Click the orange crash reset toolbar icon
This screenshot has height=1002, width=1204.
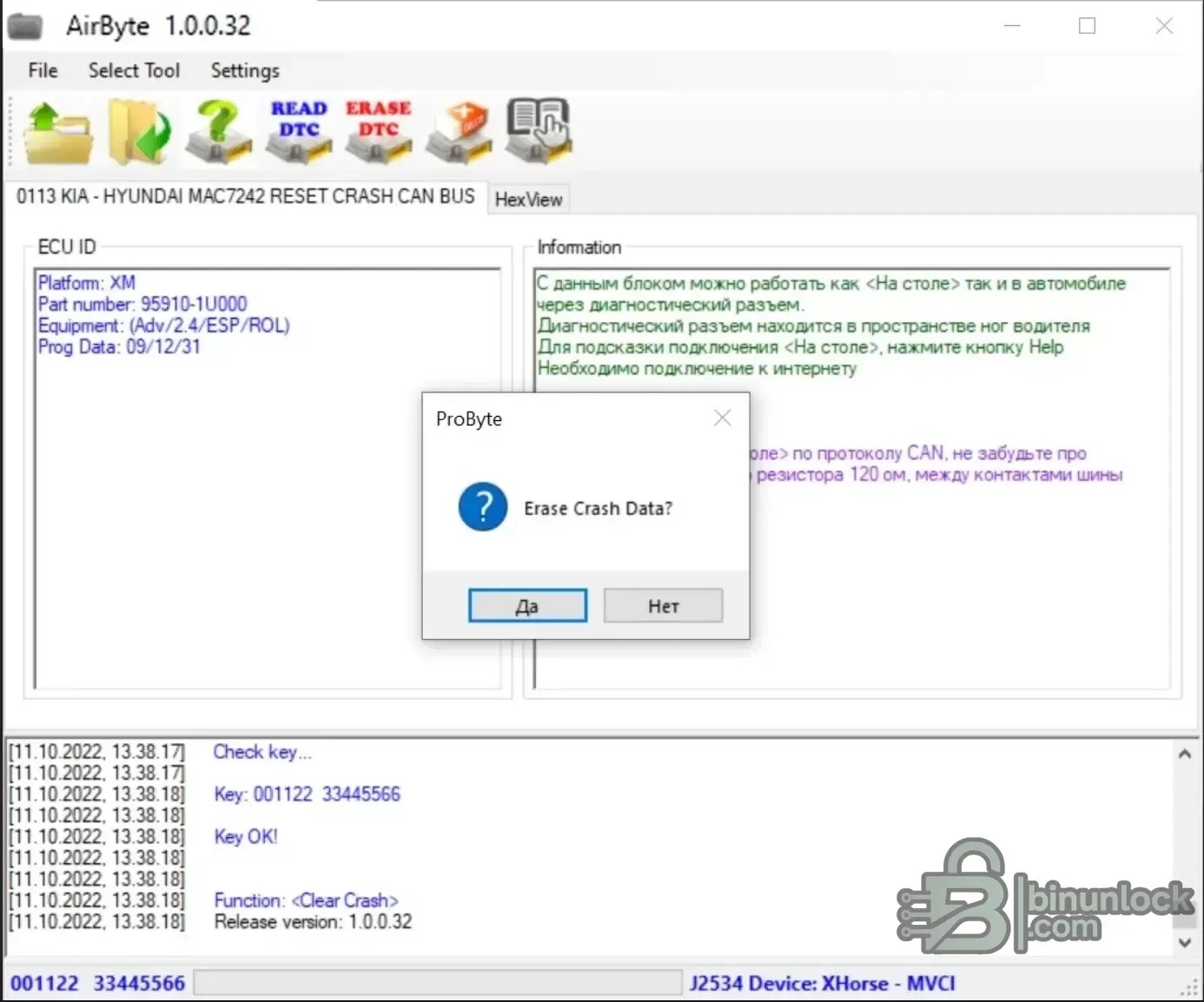(x=459, y=133)
